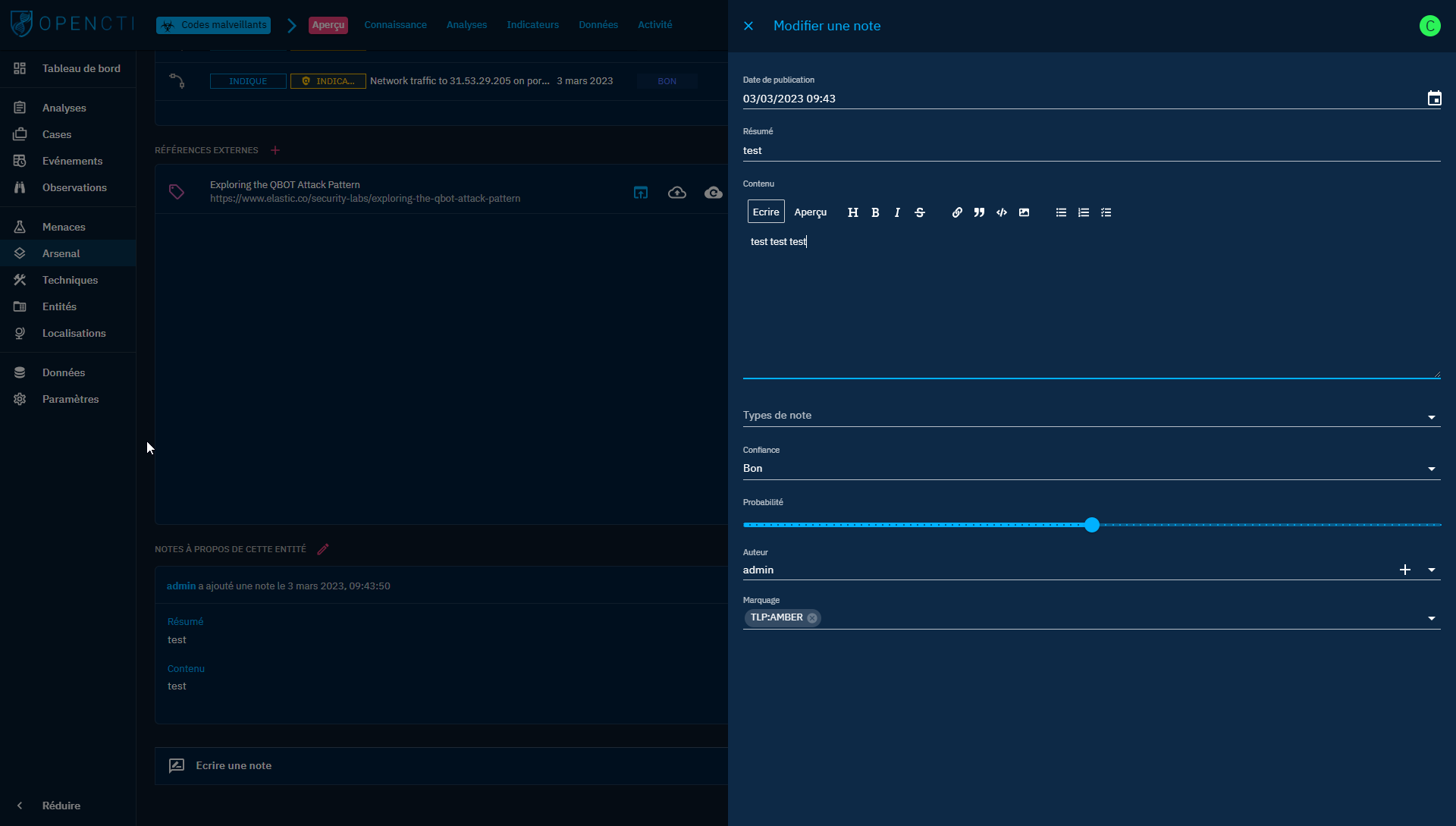Toggle bold formatting

click(874, 212)
